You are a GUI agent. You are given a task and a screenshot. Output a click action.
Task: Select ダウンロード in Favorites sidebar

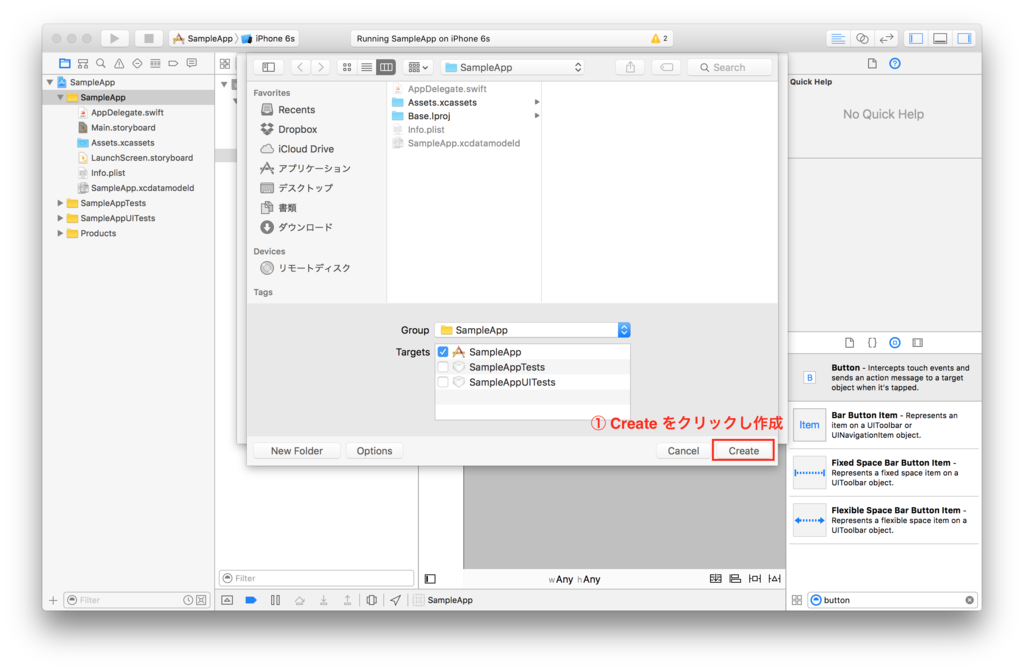(x=305, y=227)
